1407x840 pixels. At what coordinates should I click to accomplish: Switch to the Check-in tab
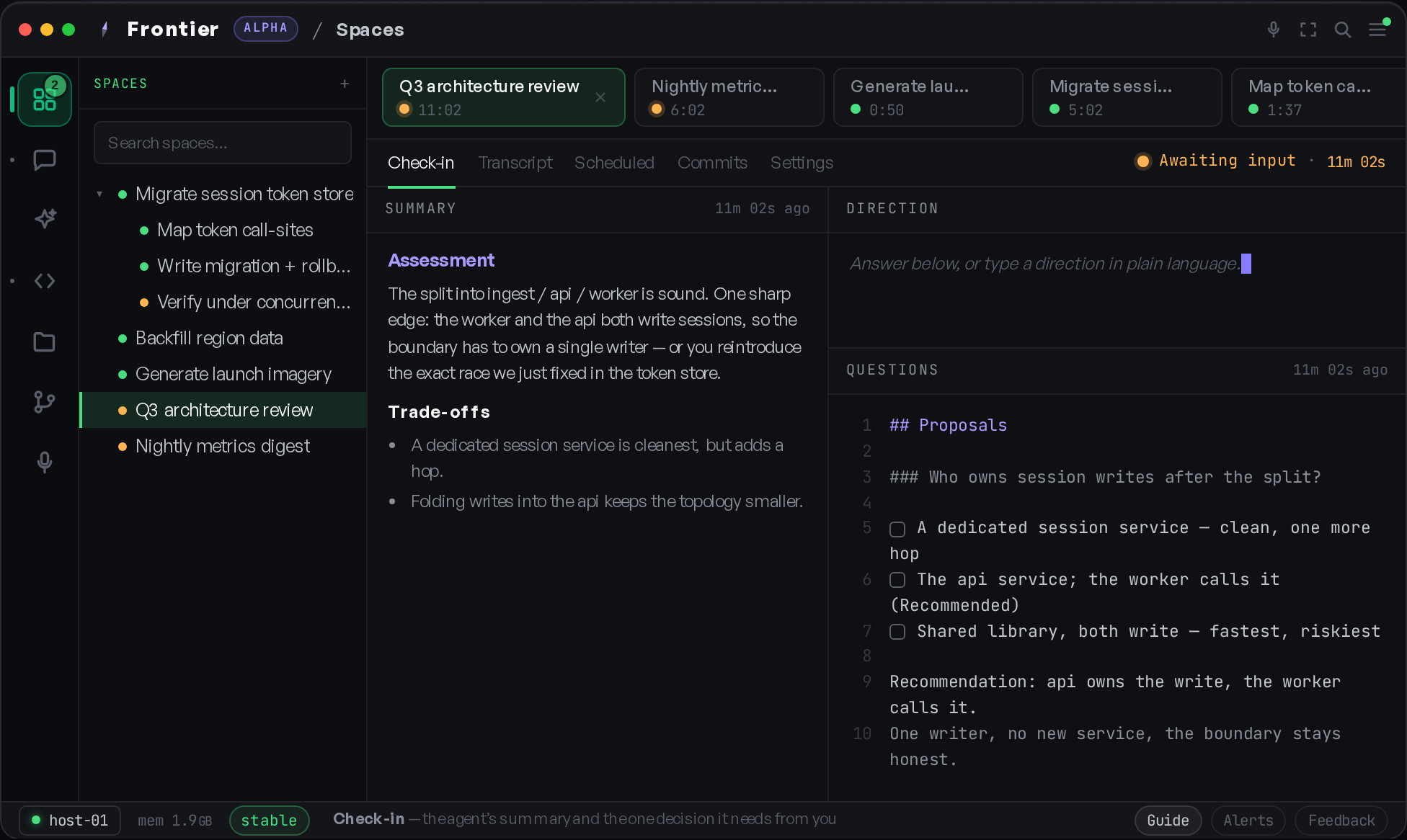pos(421,163)
